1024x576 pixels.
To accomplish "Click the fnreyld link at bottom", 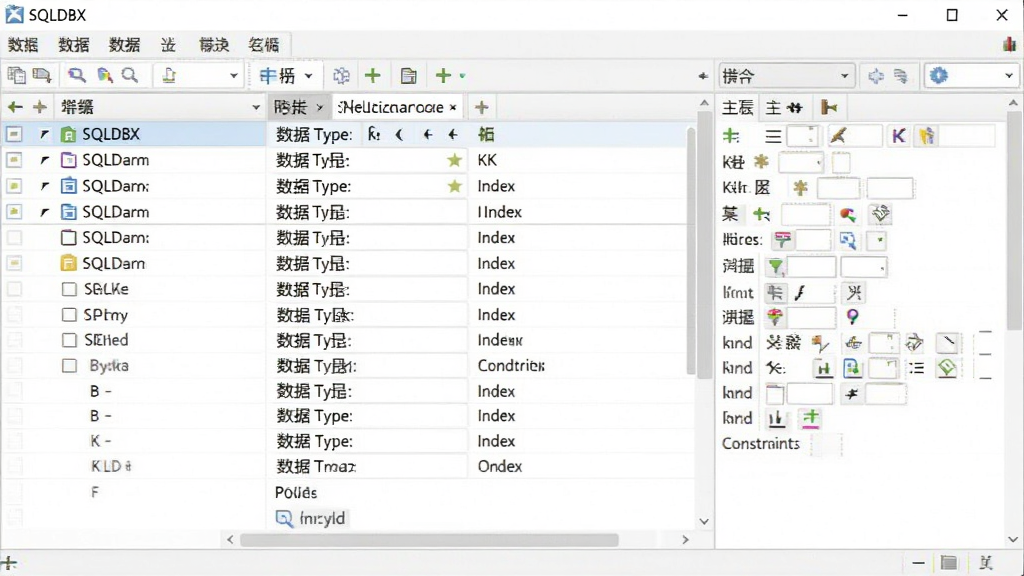I will [x=322, y=519].
